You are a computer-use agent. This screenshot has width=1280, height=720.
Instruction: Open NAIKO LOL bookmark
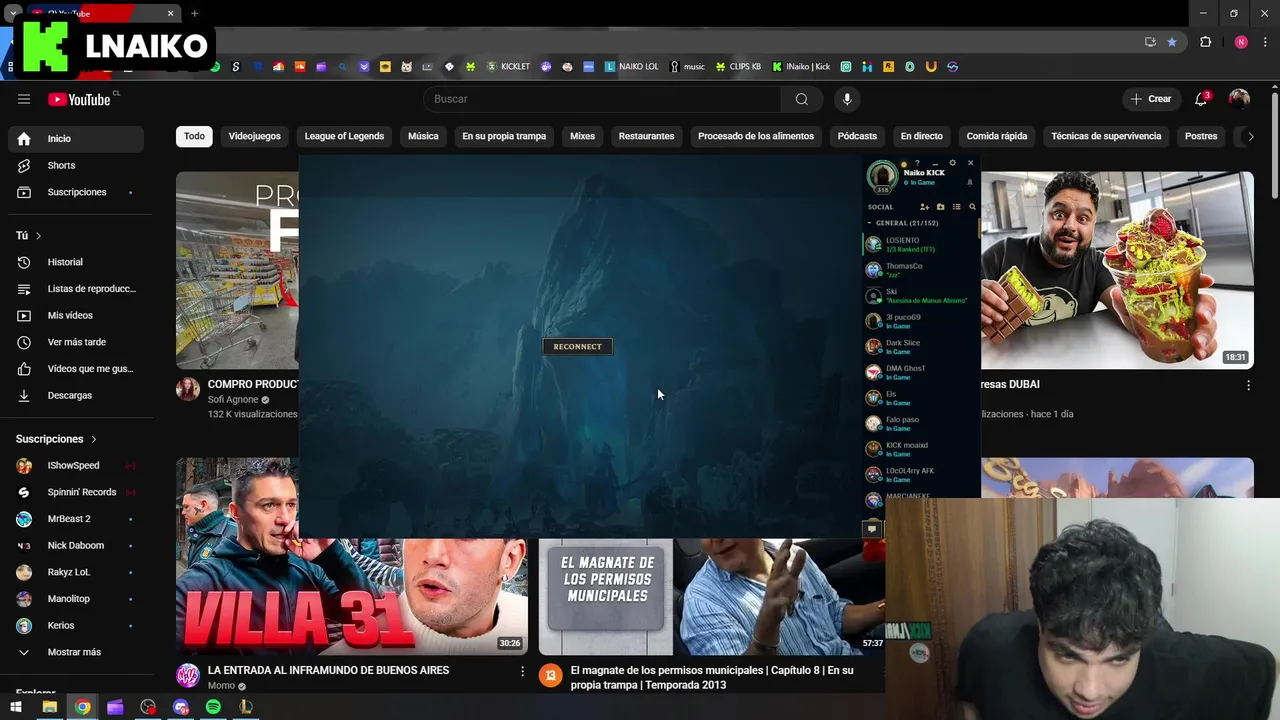coord(632,67)
